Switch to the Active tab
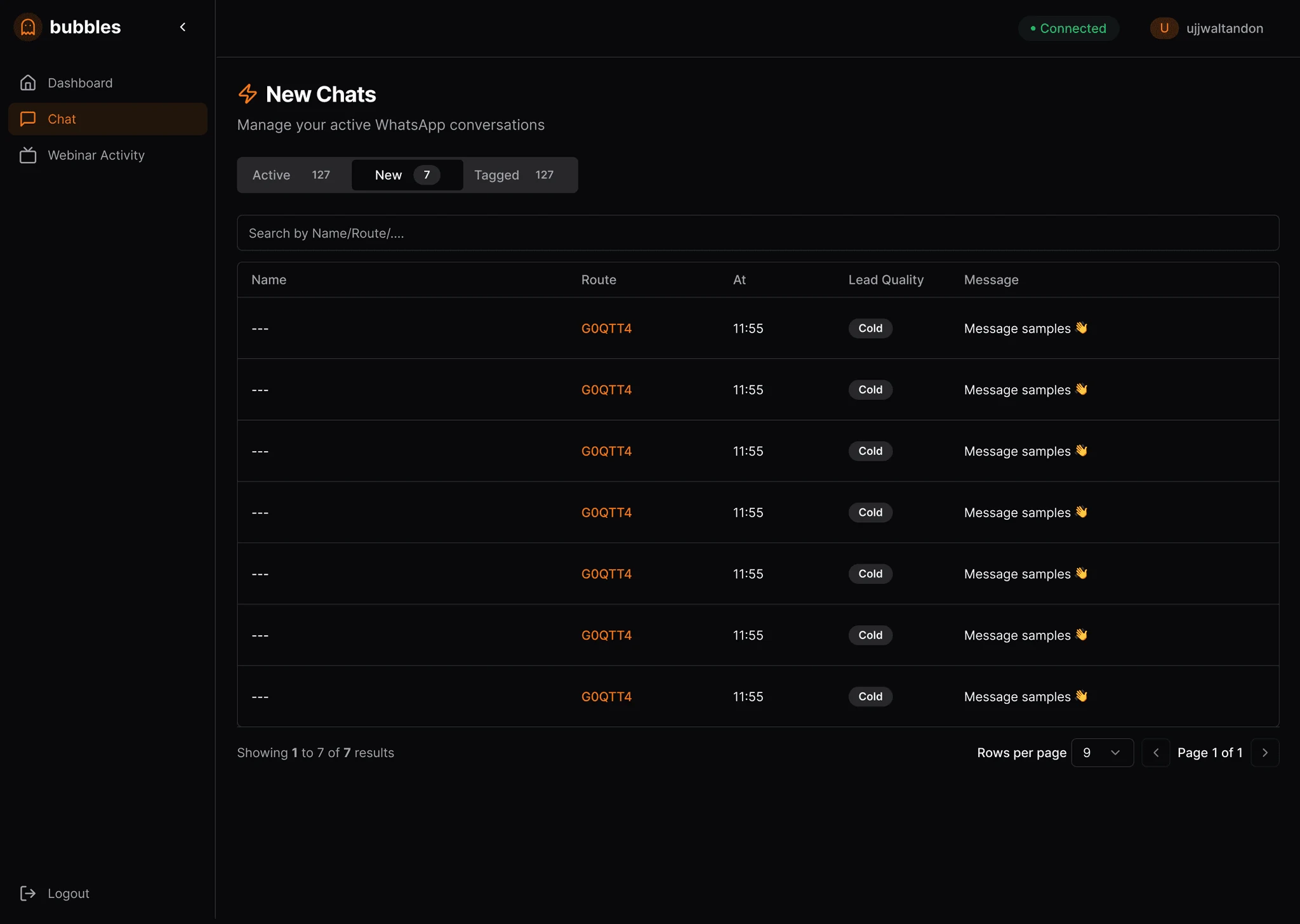Image resolution: width=1300 pixels, height=924 pixels. 295,175
